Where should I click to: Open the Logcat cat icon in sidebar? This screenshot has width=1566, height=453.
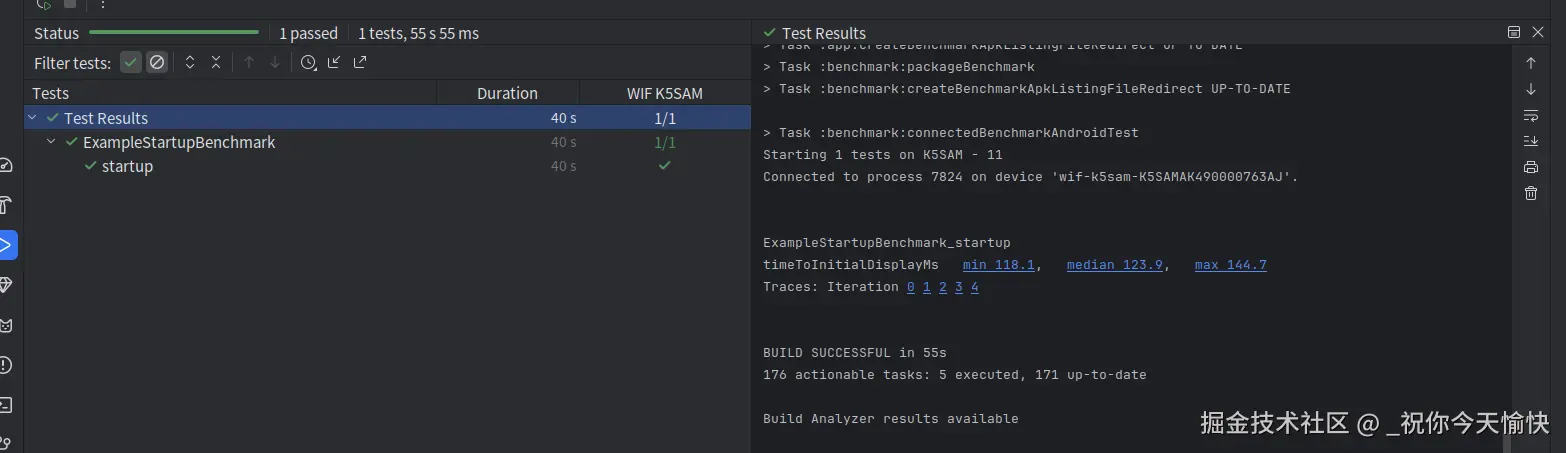pyautogui.click(x=6, y=325)
